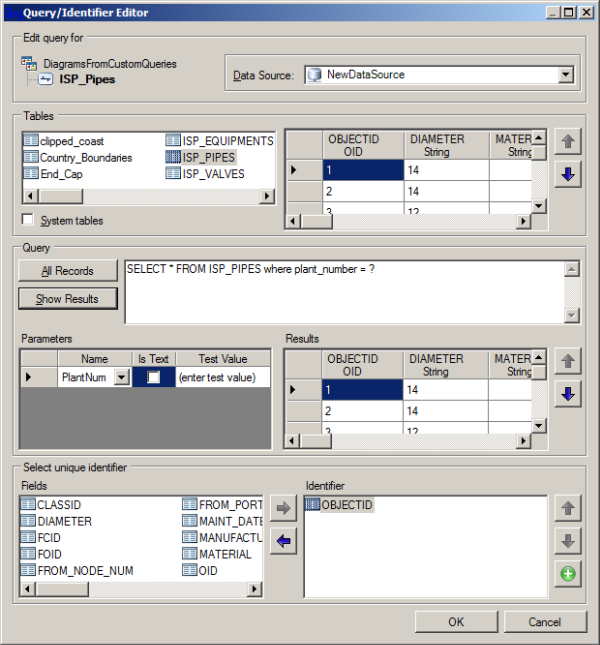
Task: Open the Data Source dropdown
Action: pyautogui.click(x=566, y=75)
